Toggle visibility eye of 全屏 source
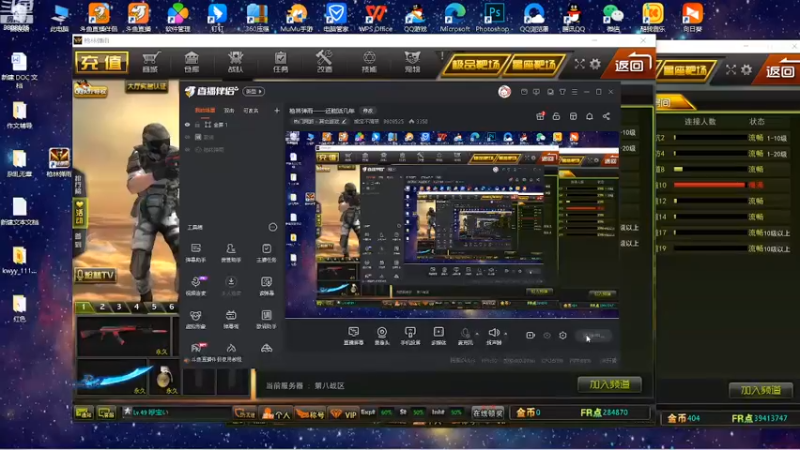Image resolution: width=800 pixels, height=450 pixels. (187, 124)
